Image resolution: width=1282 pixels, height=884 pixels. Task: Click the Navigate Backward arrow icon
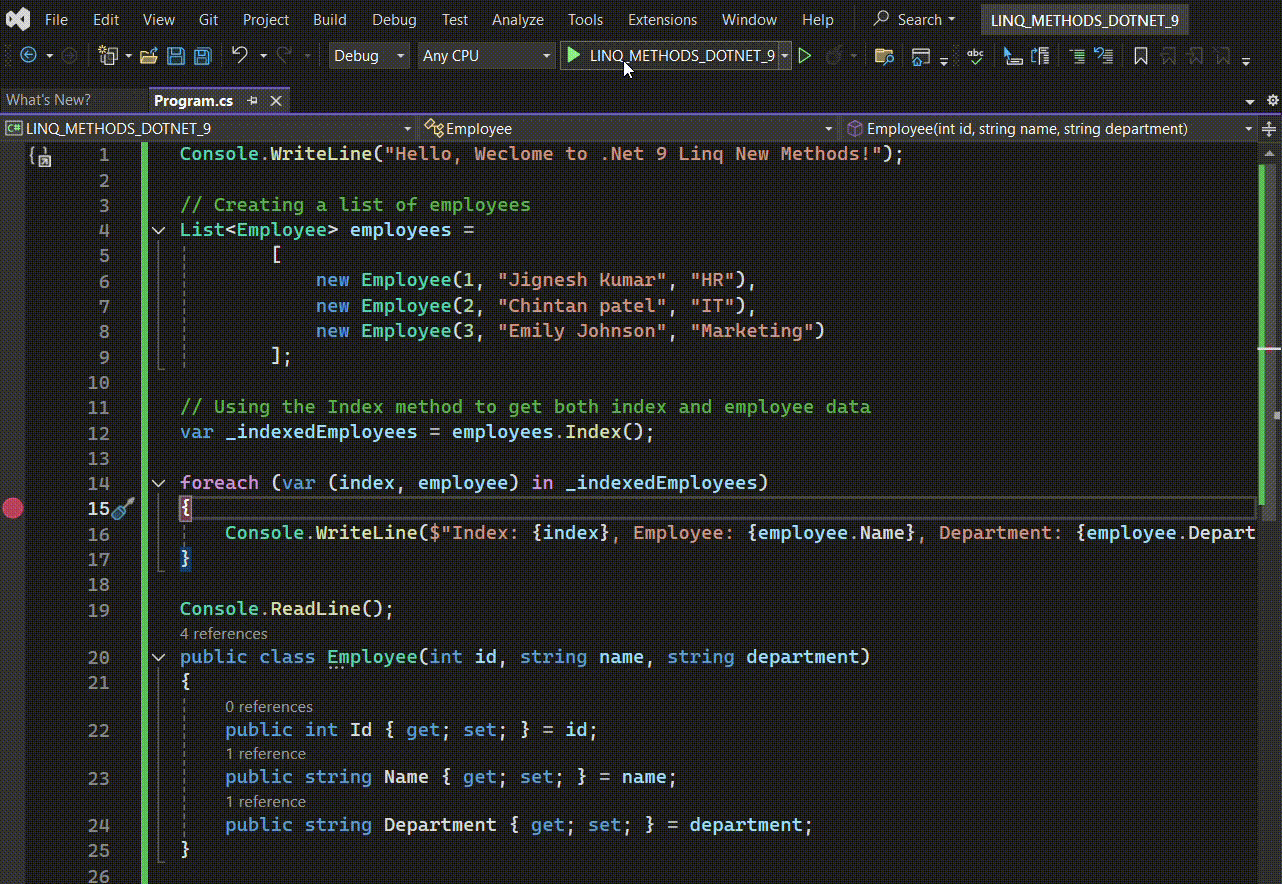(x=29, y=56)
